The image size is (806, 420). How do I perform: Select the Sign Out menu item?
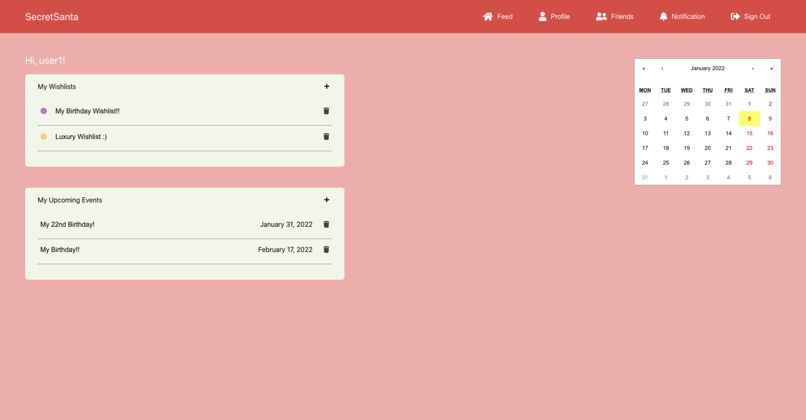pos(750,16)
